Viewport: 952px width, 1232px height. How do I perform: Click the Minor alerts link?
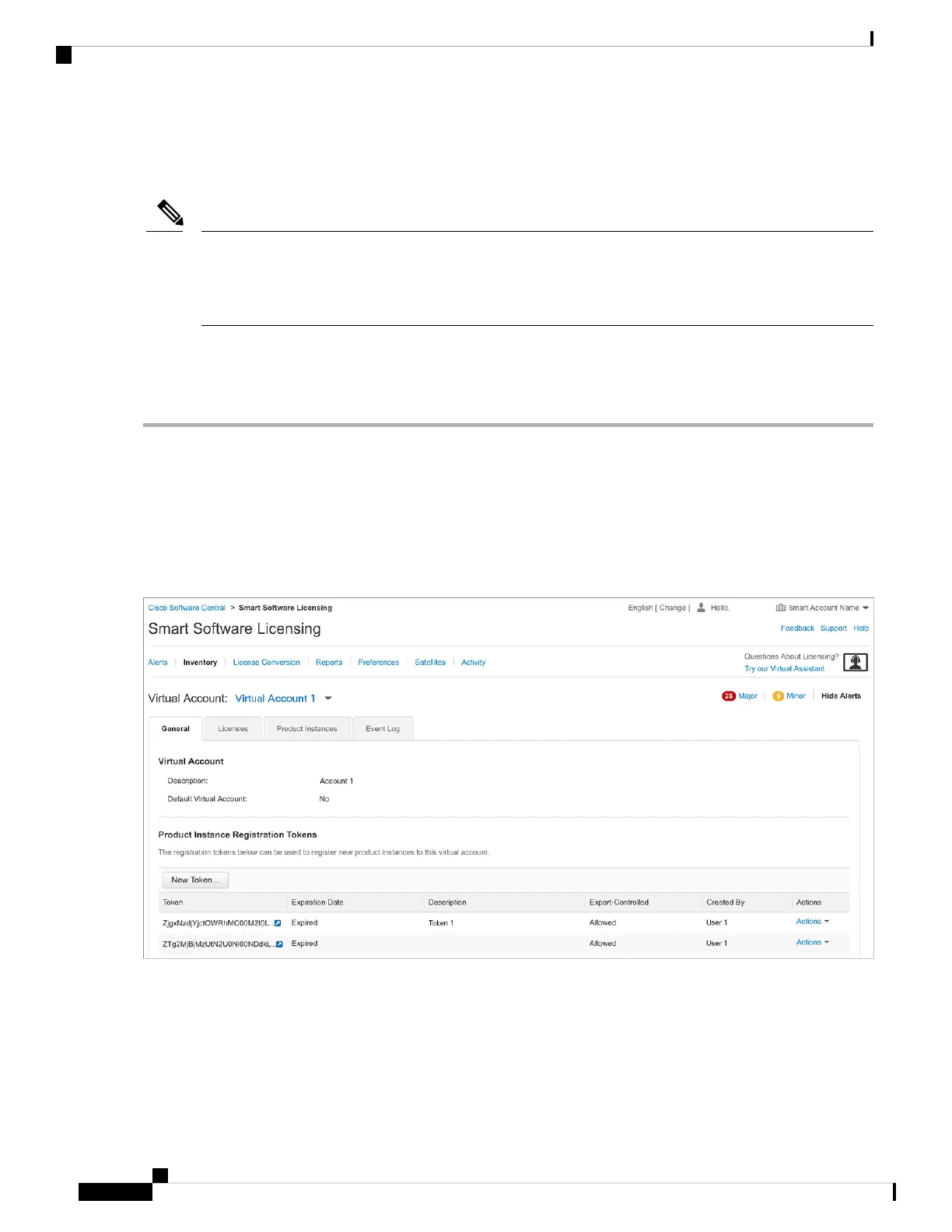(796, 696)
